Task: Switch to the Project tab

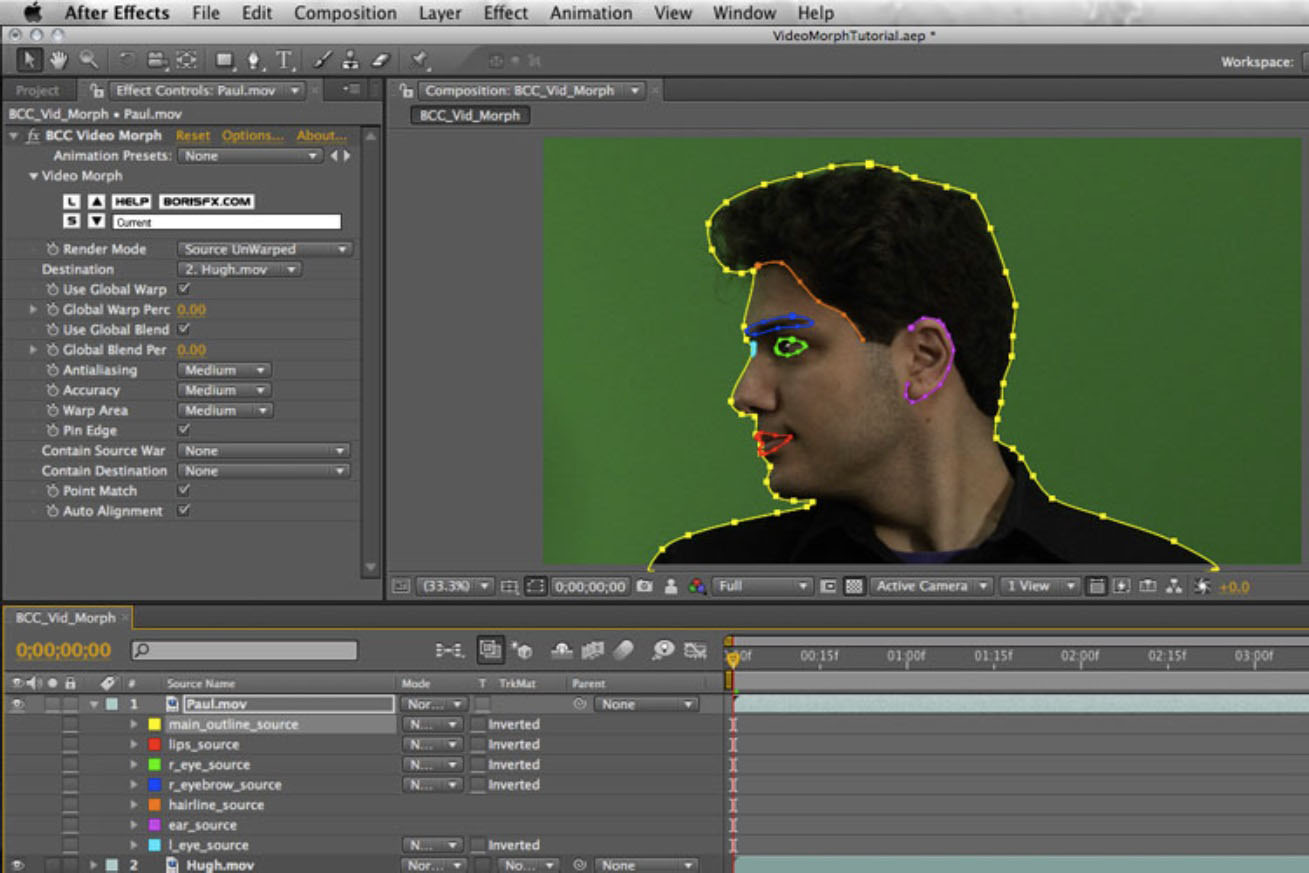Action: (x=38, y=90)
